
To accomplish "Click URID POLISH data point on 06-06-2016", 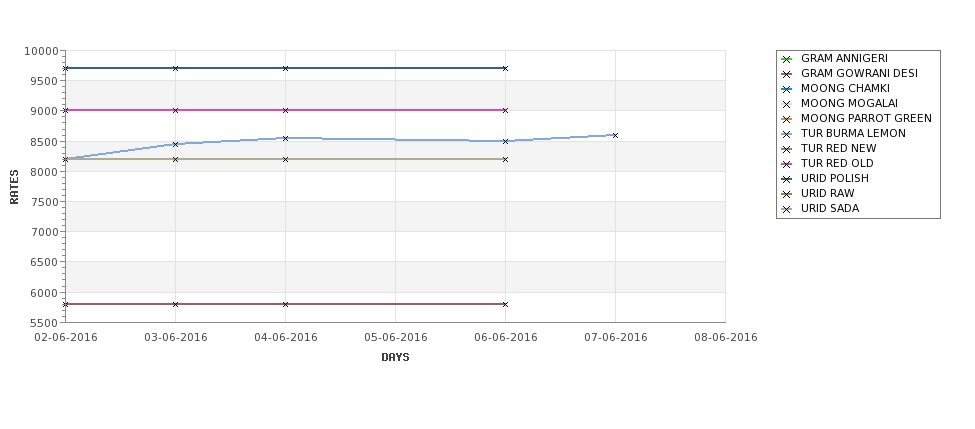I will tap(506, 68).
